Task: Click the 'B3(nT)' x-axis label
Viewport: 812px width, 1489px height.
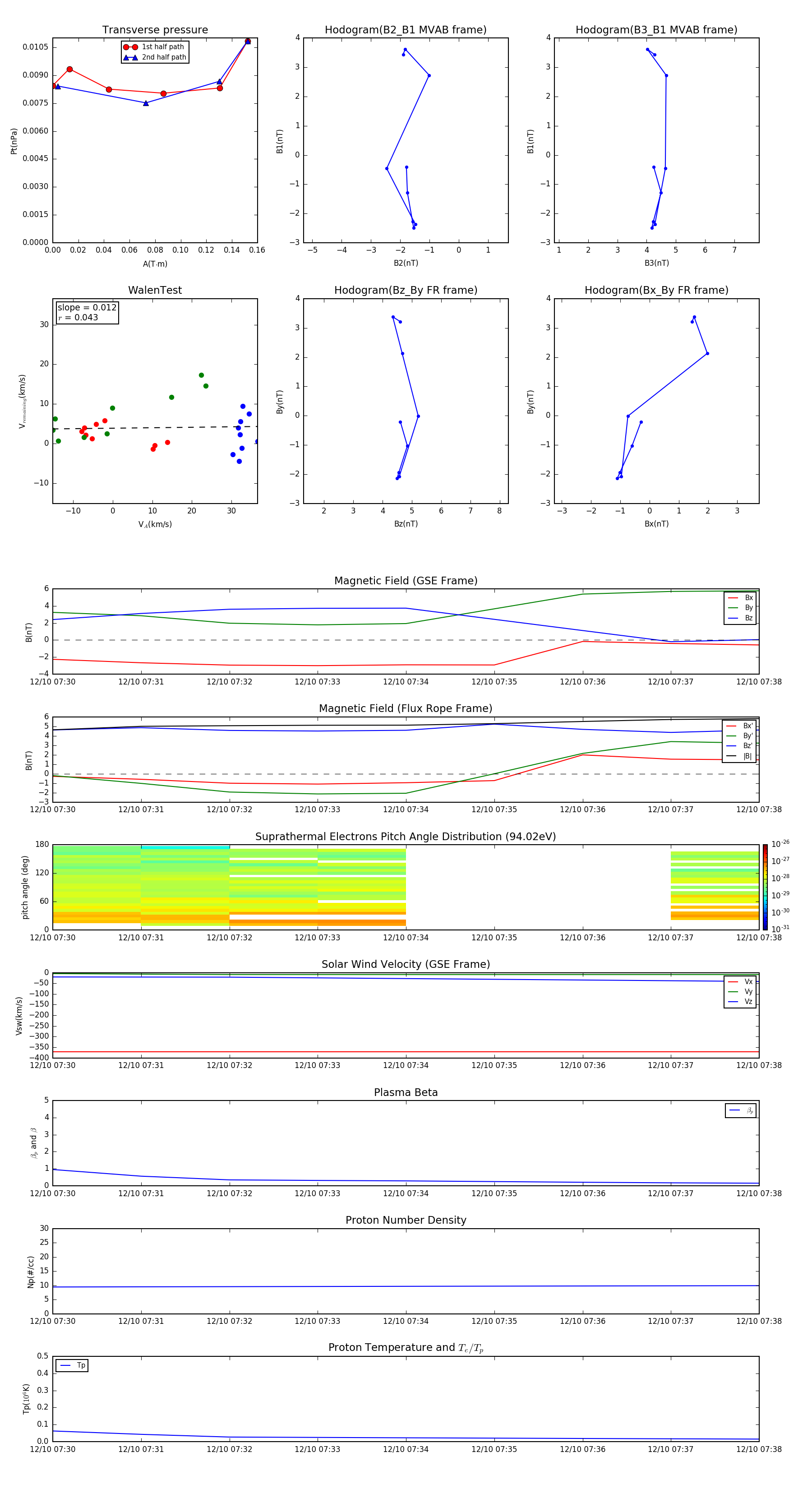Action: (656, 263)
